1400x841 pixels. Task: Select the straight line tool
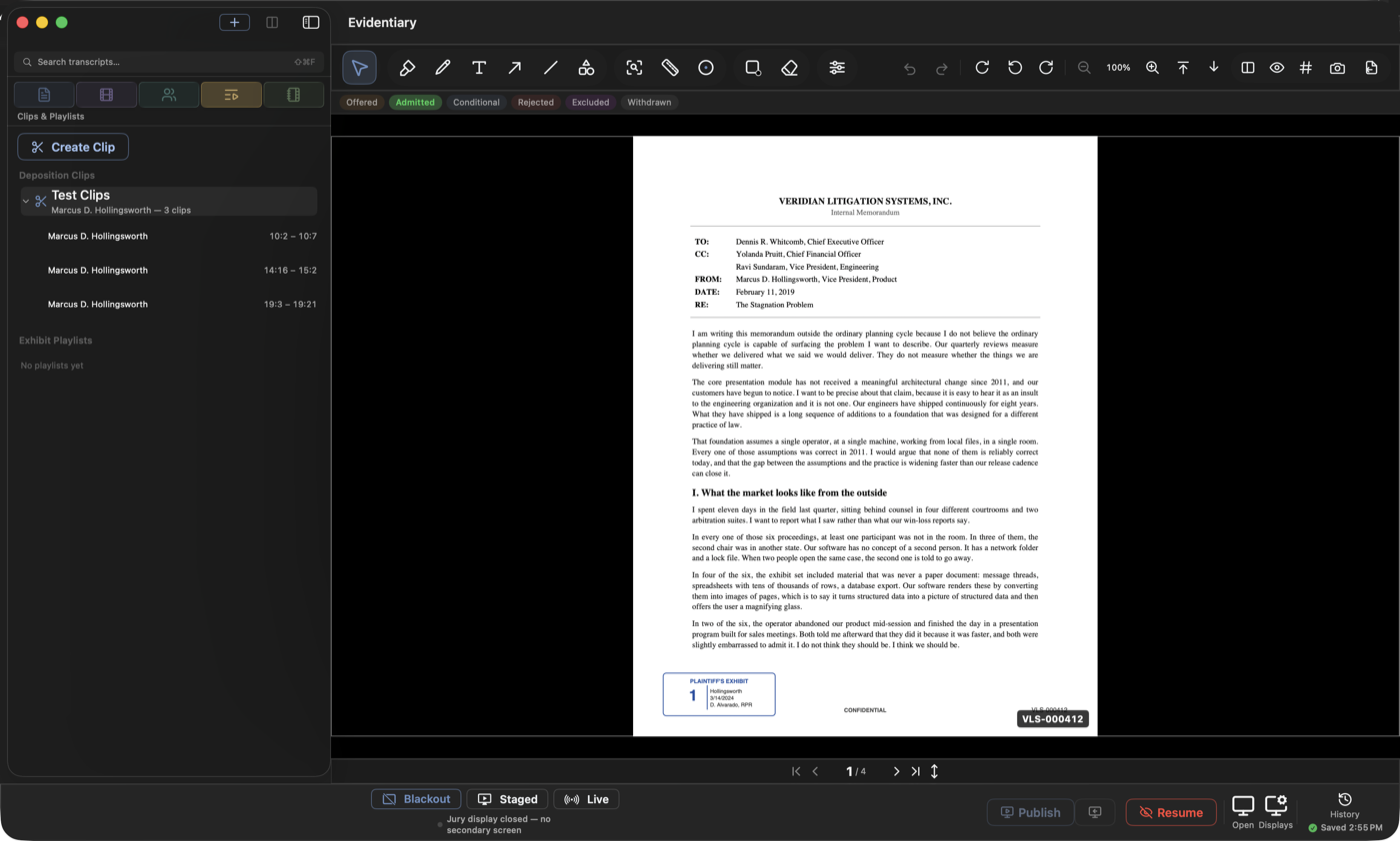[550, 67]
